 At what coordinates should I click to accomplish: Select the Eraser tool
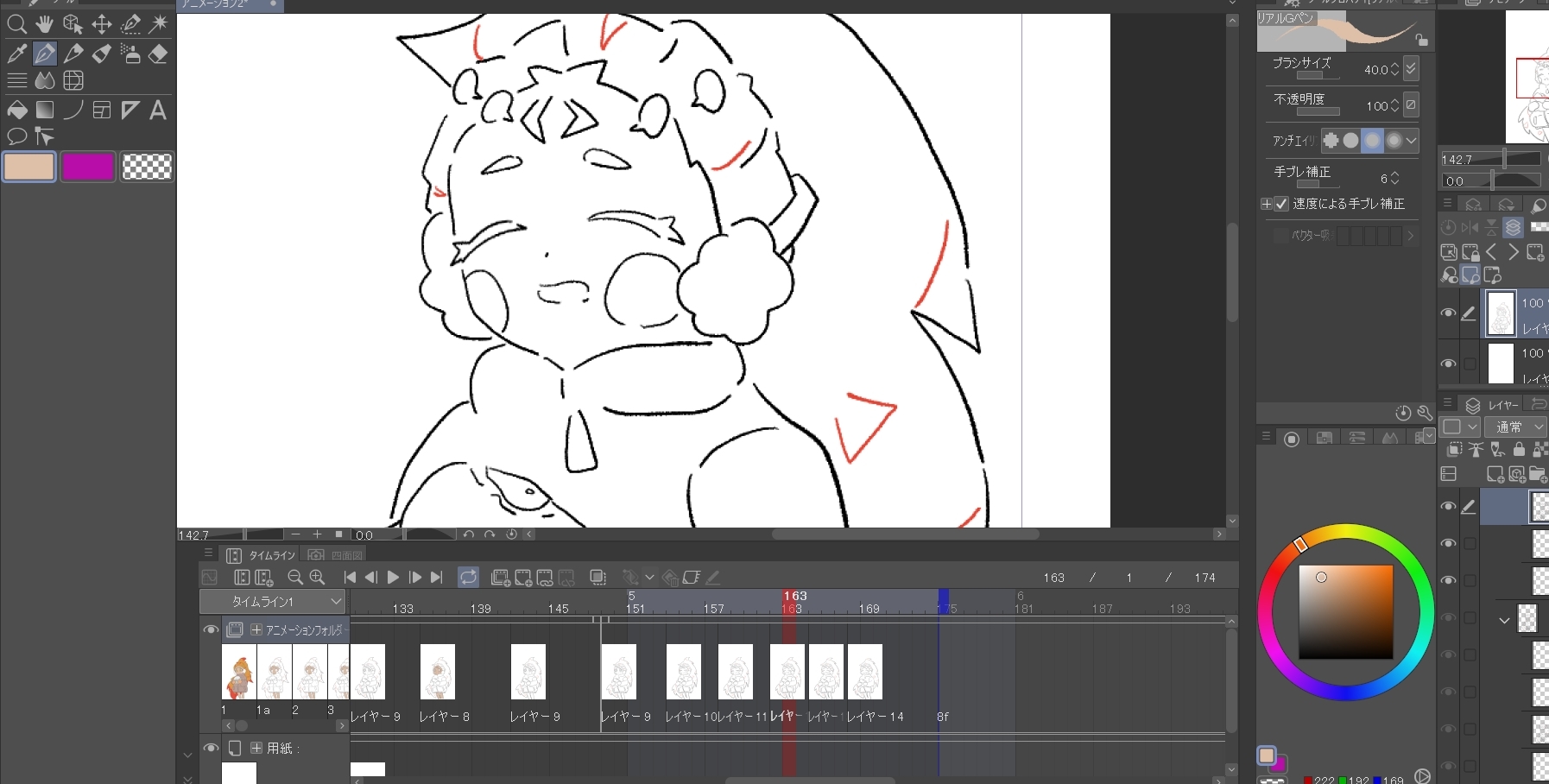click(158, 54)
